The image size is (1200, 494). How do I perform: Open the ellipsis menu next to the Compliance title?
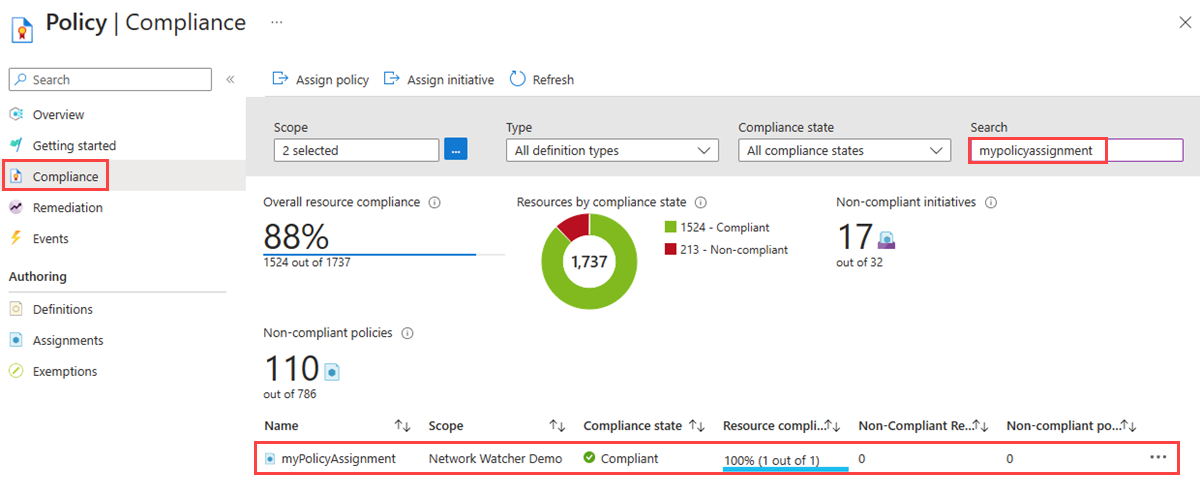277,21
